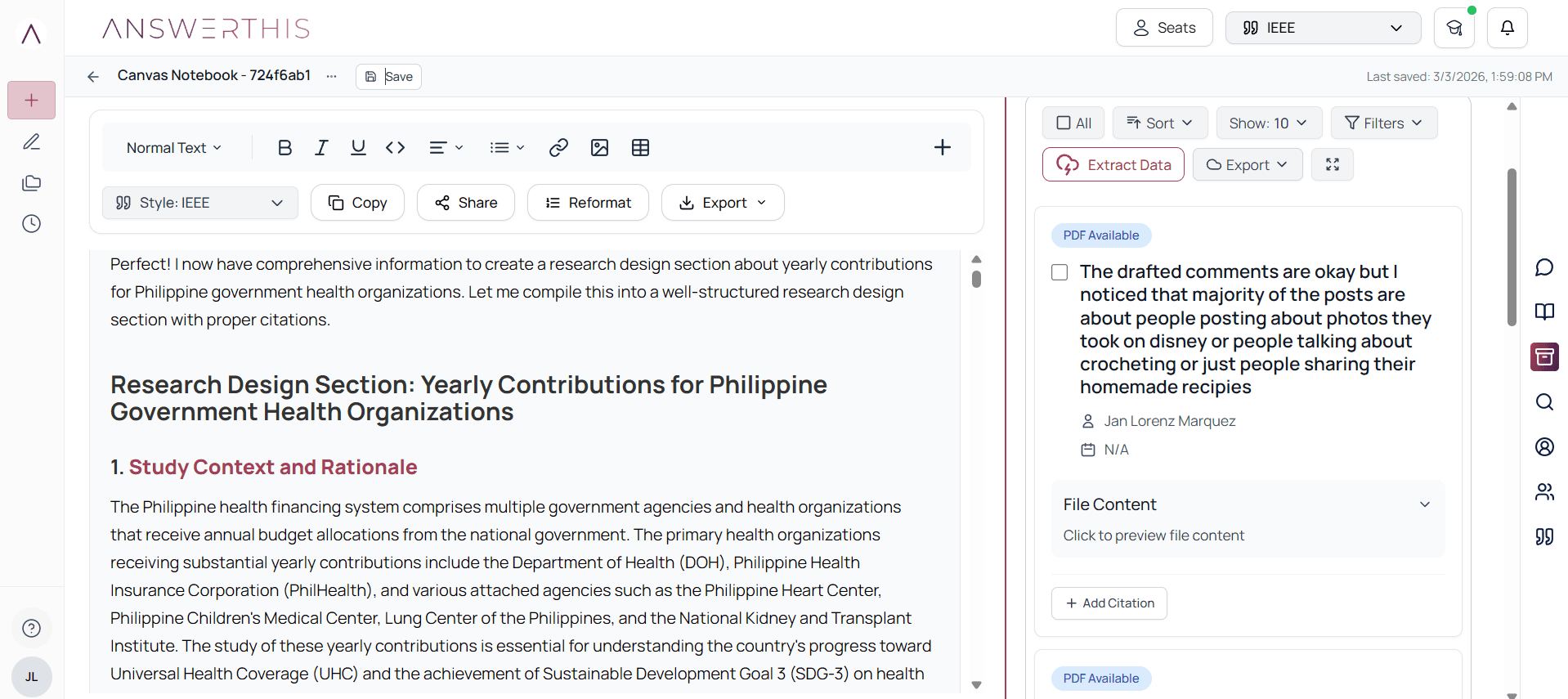The width and height of the screenshot is (1568, 699).
Task: Click the graduation cap icon button
Action: click(x=1454, y=28)
